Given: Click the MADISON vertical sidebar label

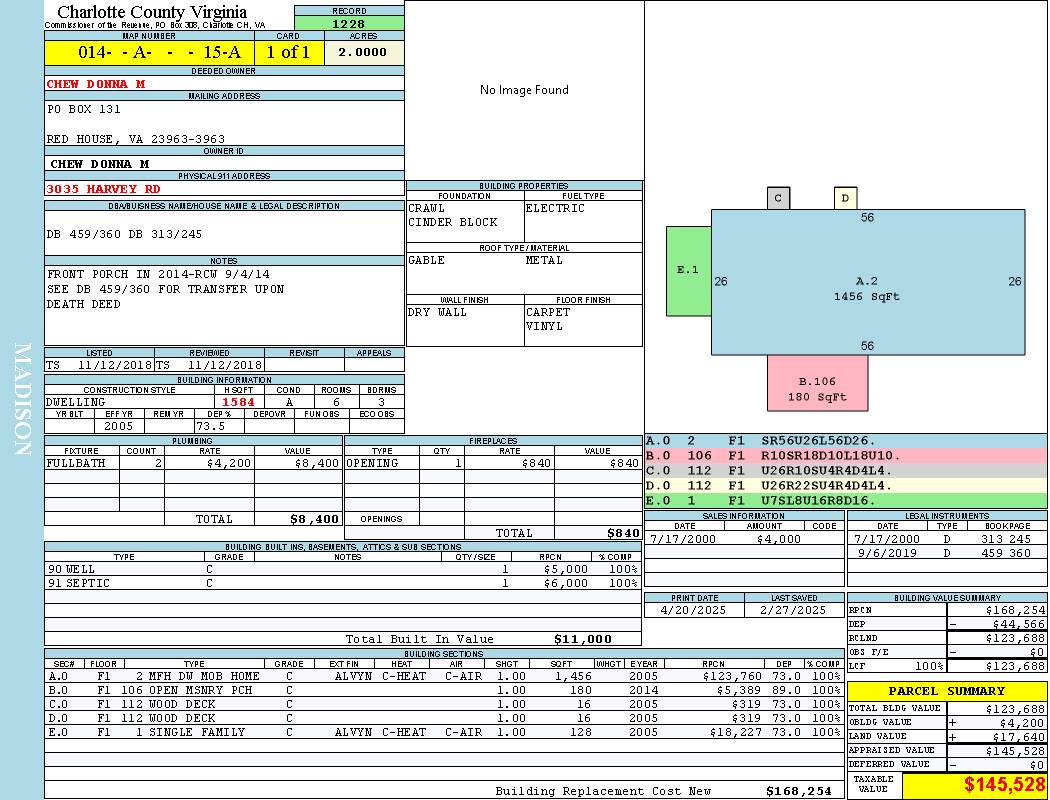Looking at the screenshot, I should pyautogui.click(x=23, y=400).
